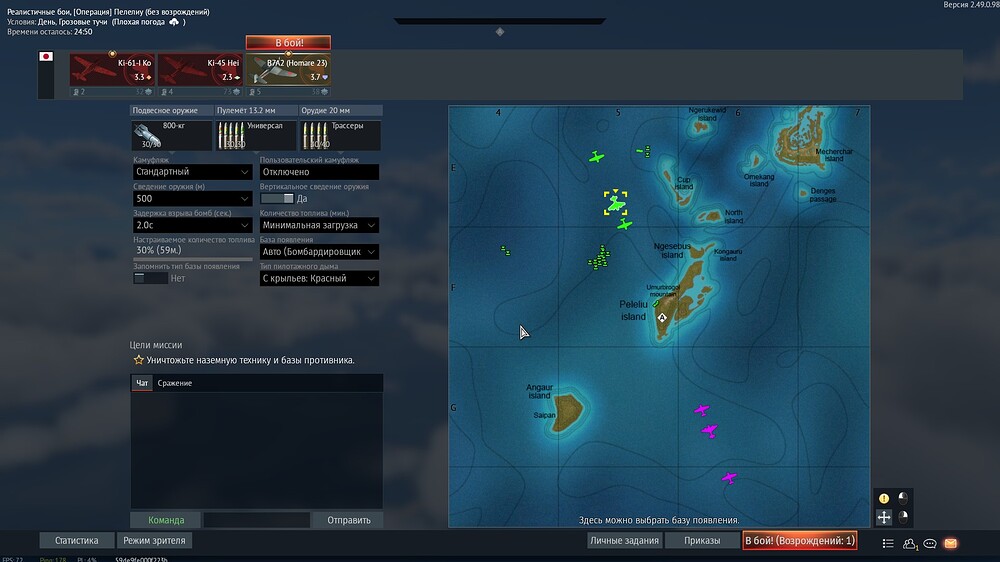
Task: Select the map pan arrows icon
Action: pyautogui.click(x=884, y=517)
